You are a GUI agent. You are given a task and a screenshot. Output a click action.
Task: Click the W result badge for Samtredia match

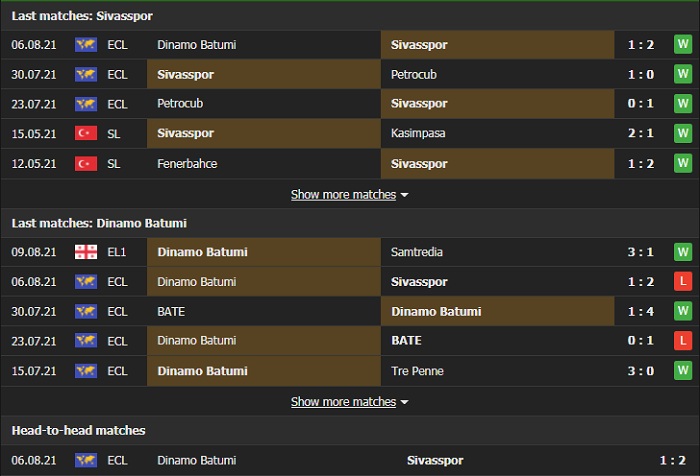pyautogui.click(x=682, y=252)
